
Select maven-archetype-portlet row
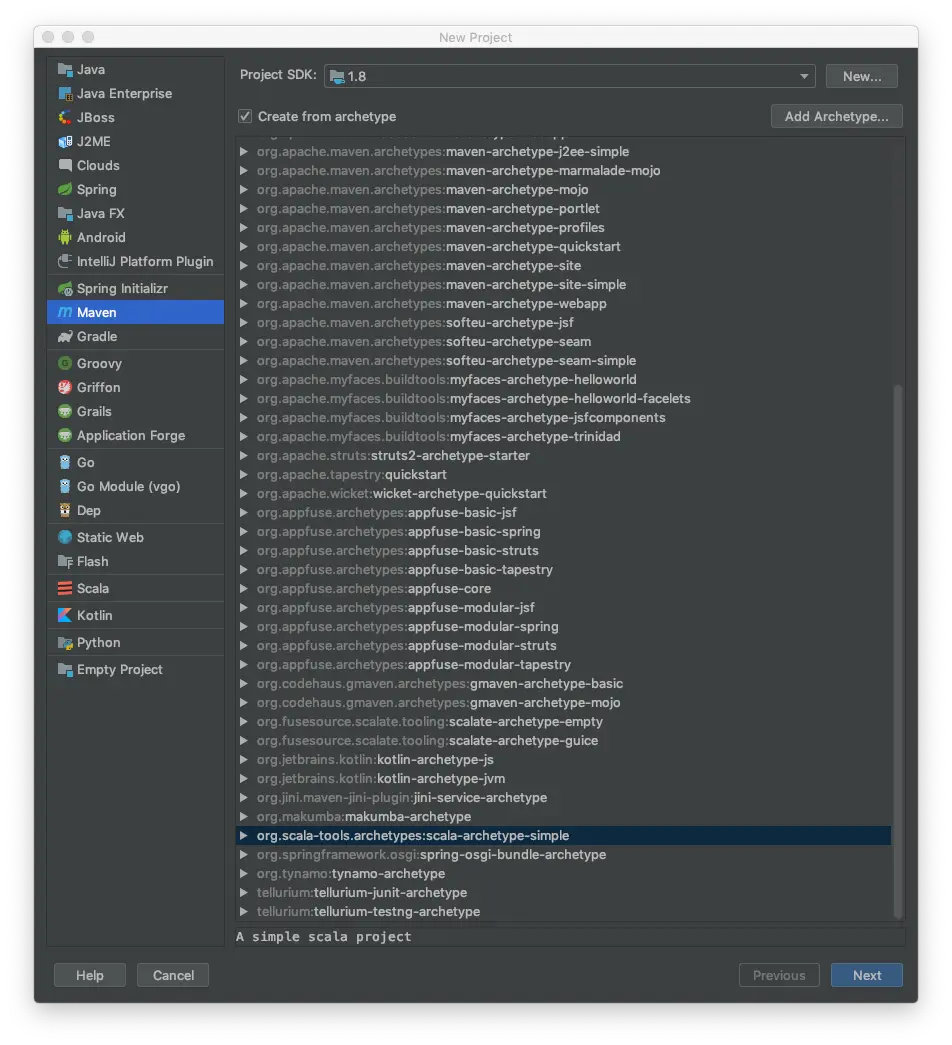click(564, 209)
